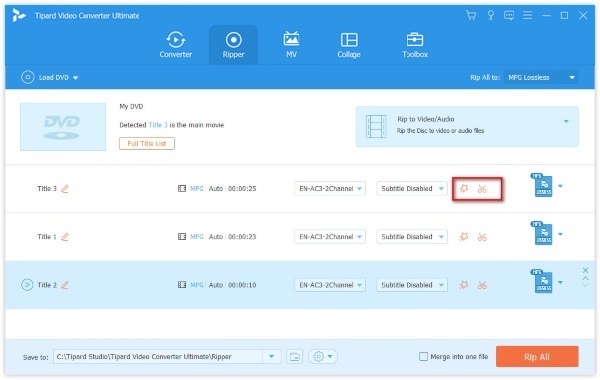
Task: Move Title 2 up in list
Action: tap(585, 279)
